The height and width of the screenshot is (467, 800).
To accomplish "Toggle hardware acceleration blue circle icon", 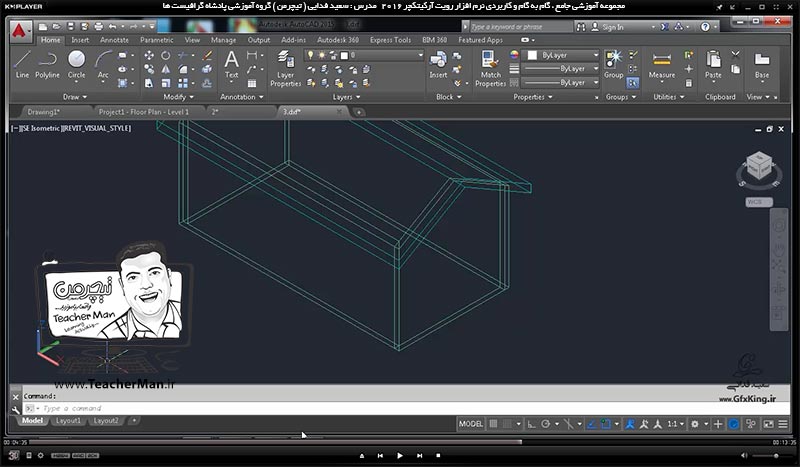I will pos(734,424).
